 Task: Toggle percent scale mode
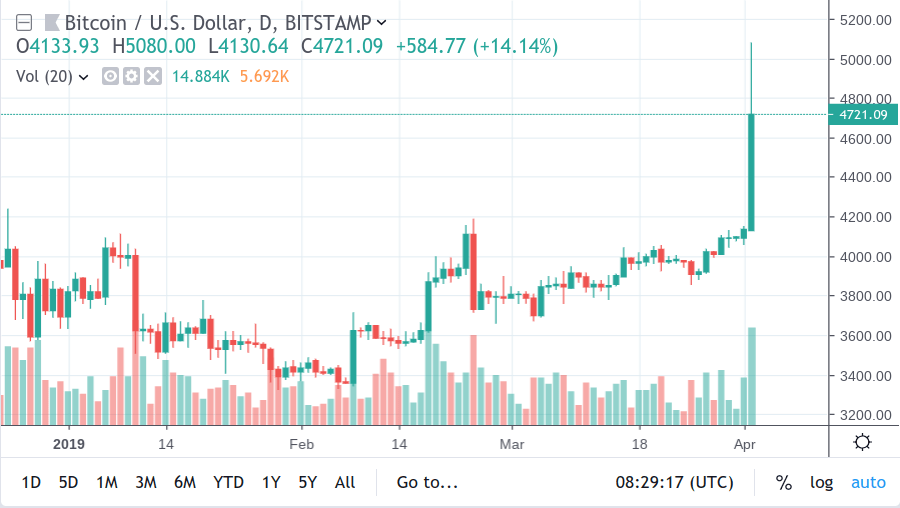783,482
